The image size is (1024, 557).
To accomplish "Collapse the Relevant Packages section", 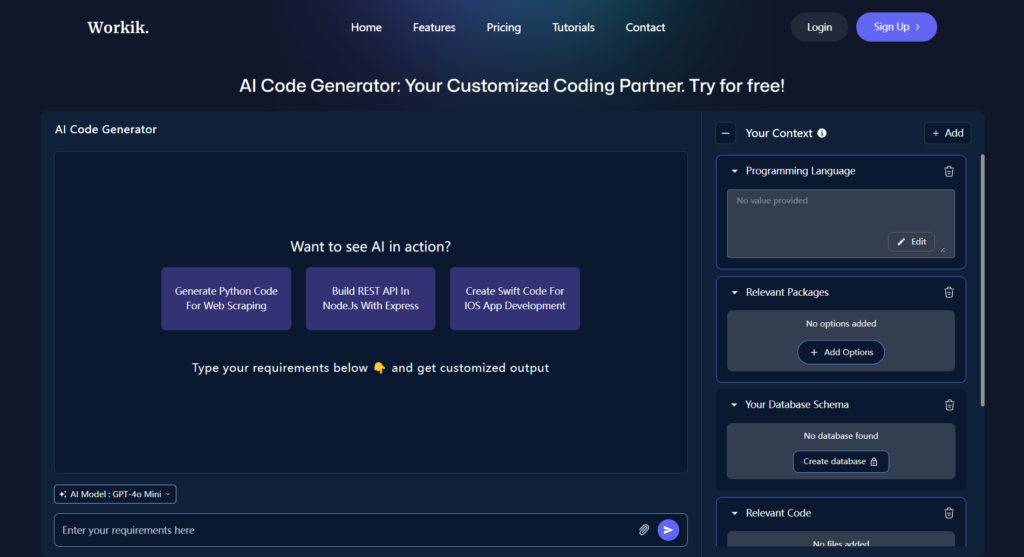I will [735, 293].
